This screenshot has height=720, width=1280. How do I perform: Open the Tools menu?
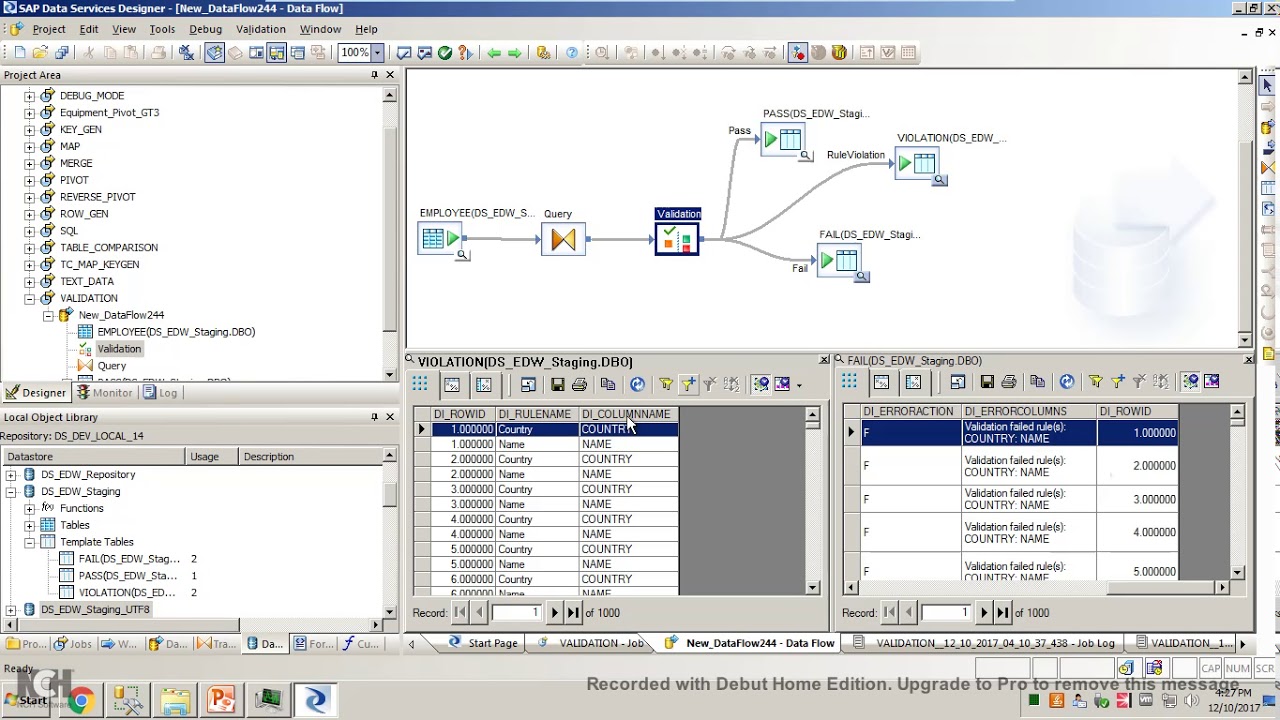pos(162,29)
